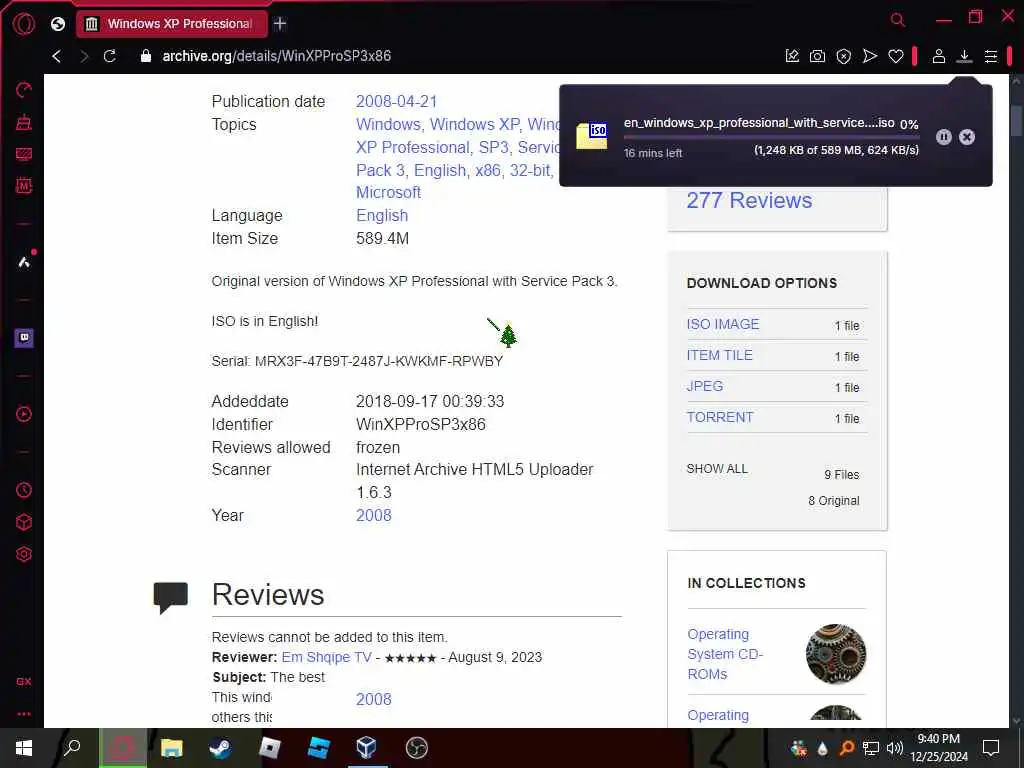The image size is (1024, 768).
Task: Open the Opera GX main menu logo
Action: (x=24, y=24)
